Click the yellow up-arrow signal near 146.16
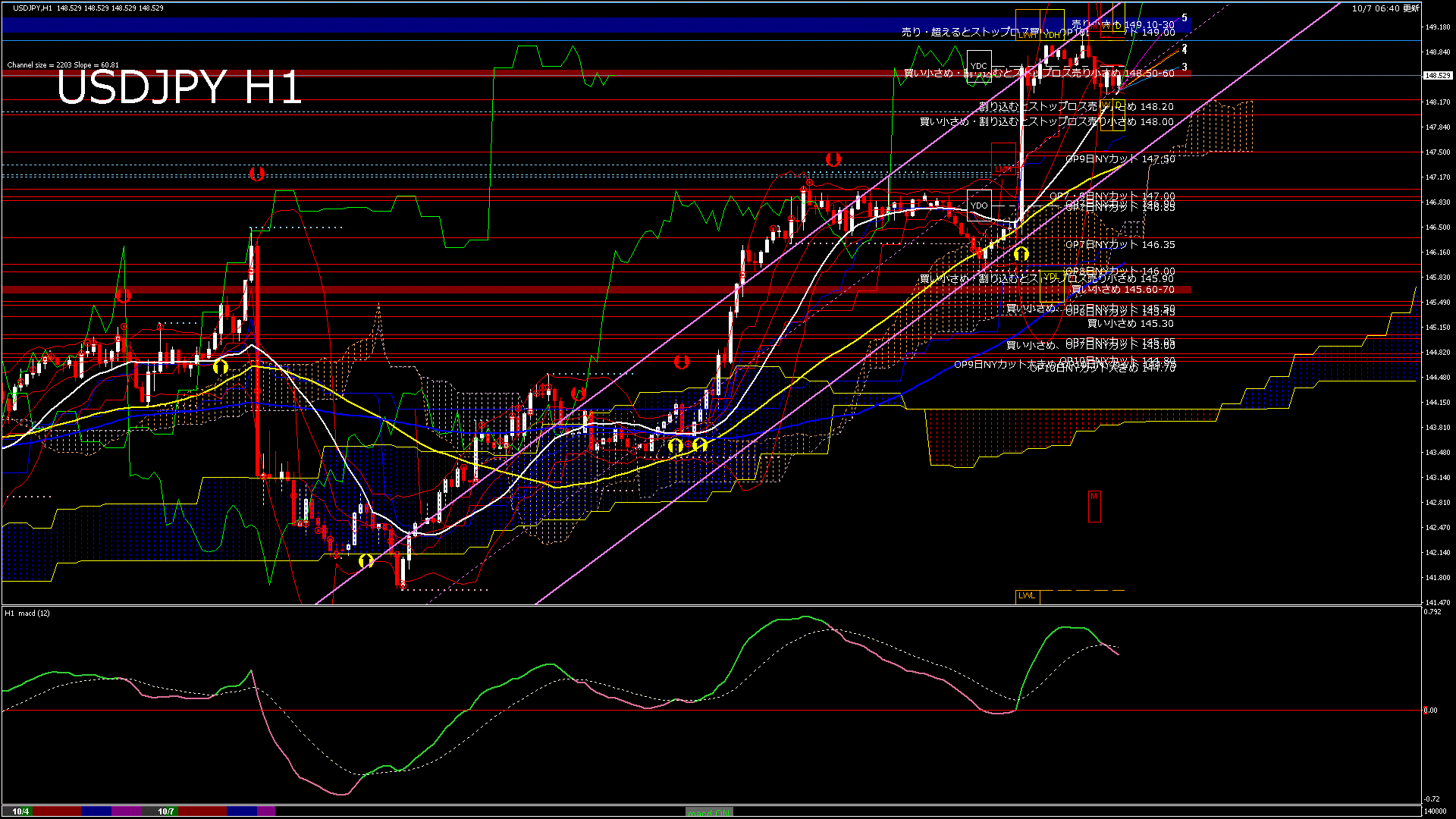1456x819 pixels. click(1021, 253)
